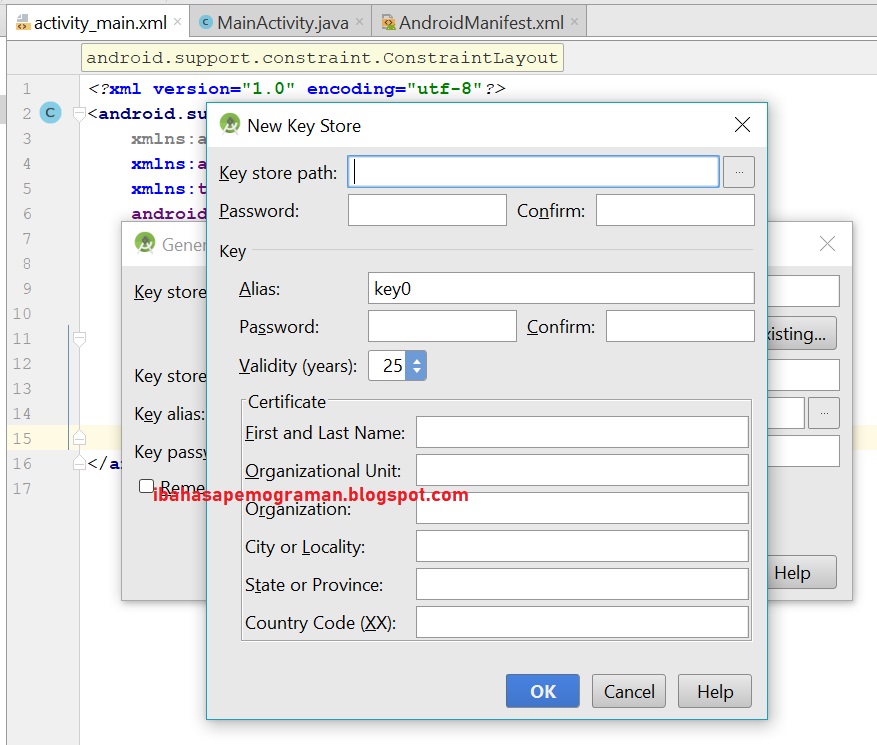Click the fold marker beside line 15

(77, 440)
